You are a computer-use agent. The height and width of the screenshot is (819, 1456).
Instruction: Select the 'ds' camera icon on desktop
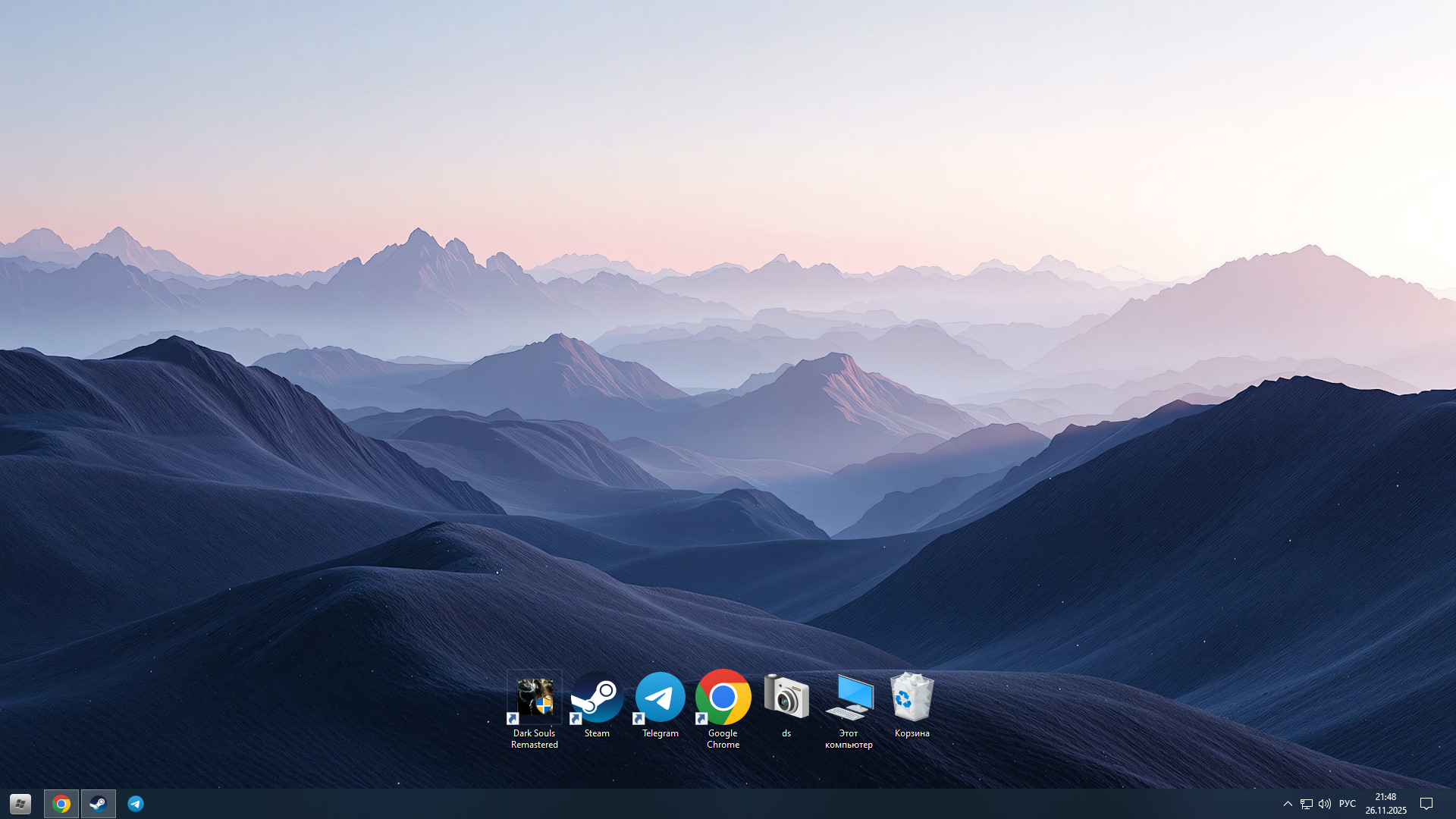786,697
